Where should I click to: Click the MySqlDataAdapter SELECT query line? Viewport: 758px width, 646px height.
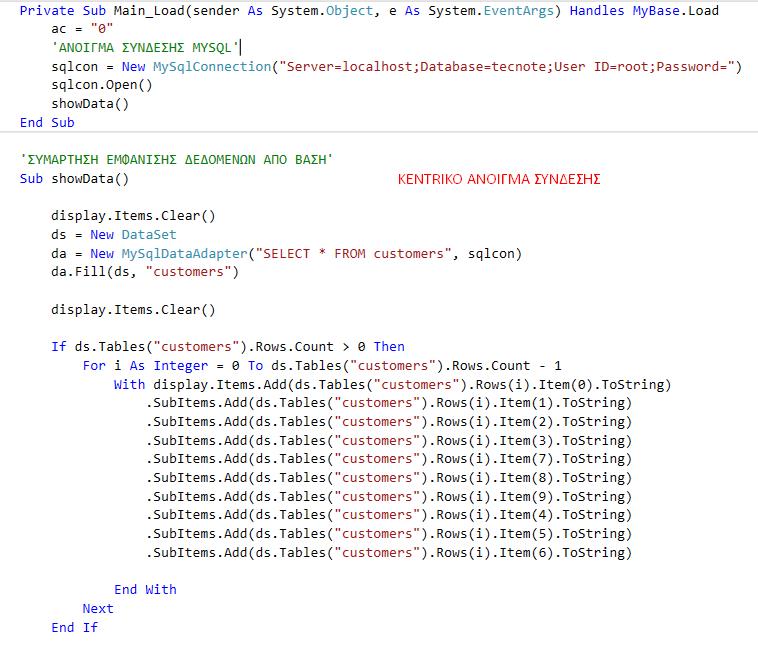pyautogui.click(x=287, y=254)
